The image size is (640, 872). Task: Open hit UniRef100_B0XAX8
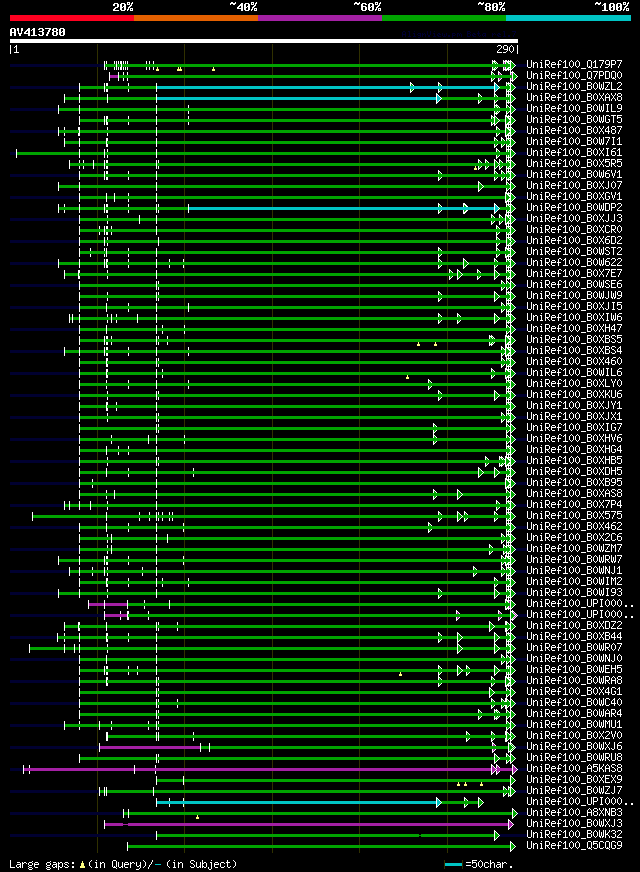point(574,97)
